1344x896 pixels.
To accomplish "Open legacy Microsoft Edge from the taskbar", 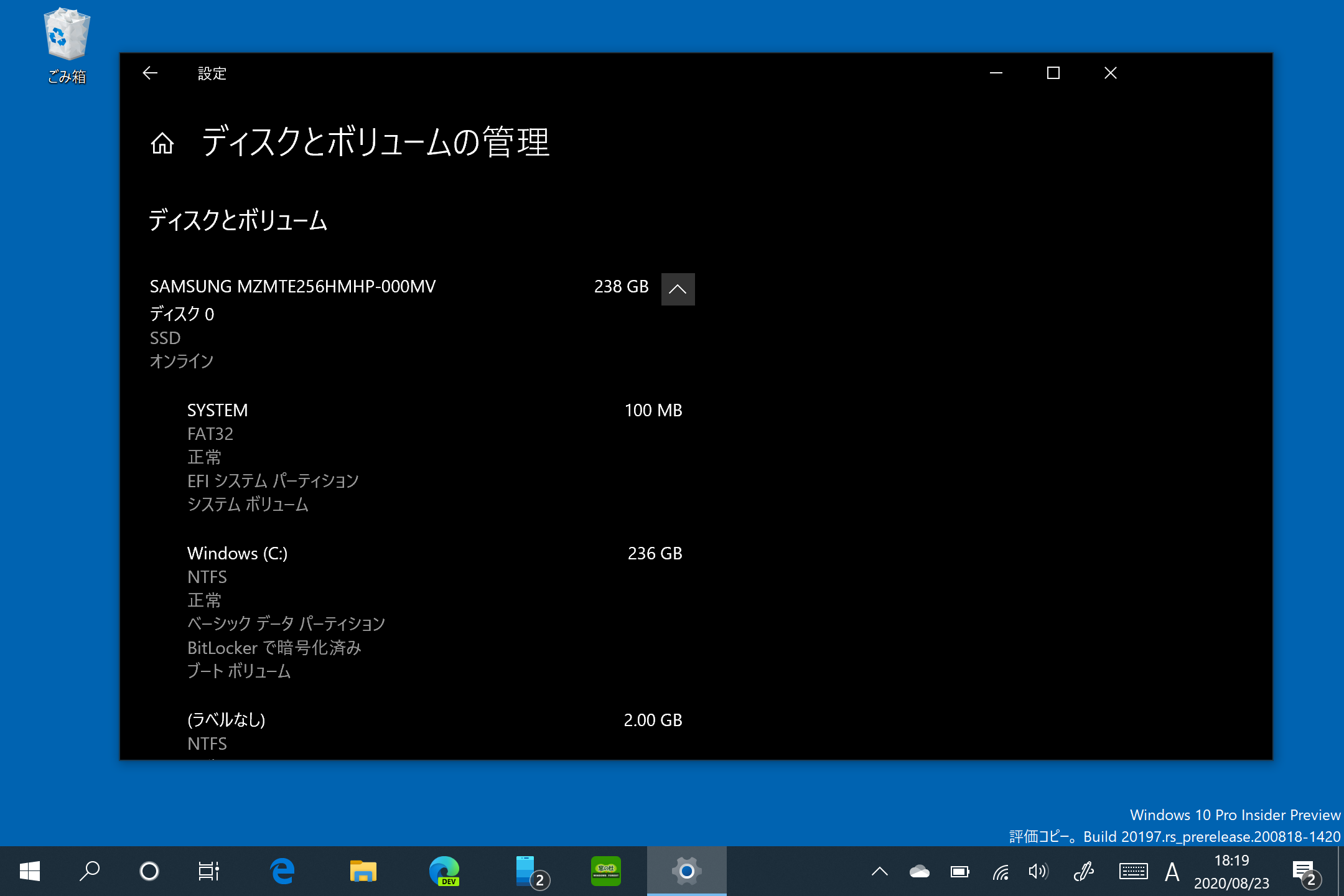I will pyautogui.click(x=284, y=871).
